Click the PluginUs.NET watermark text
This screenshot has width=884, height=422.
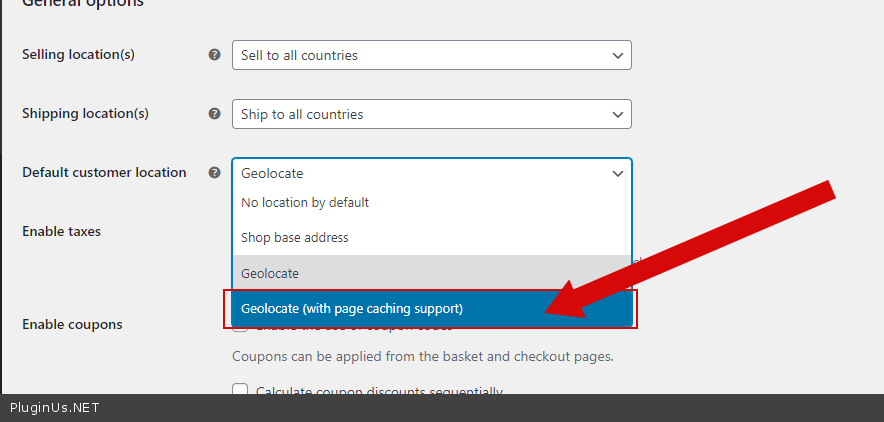pos(55,408)
